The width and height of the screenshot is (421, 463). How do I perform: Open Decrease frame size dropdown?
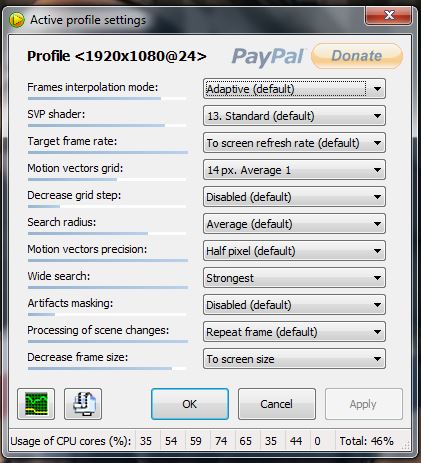point(294,359)
